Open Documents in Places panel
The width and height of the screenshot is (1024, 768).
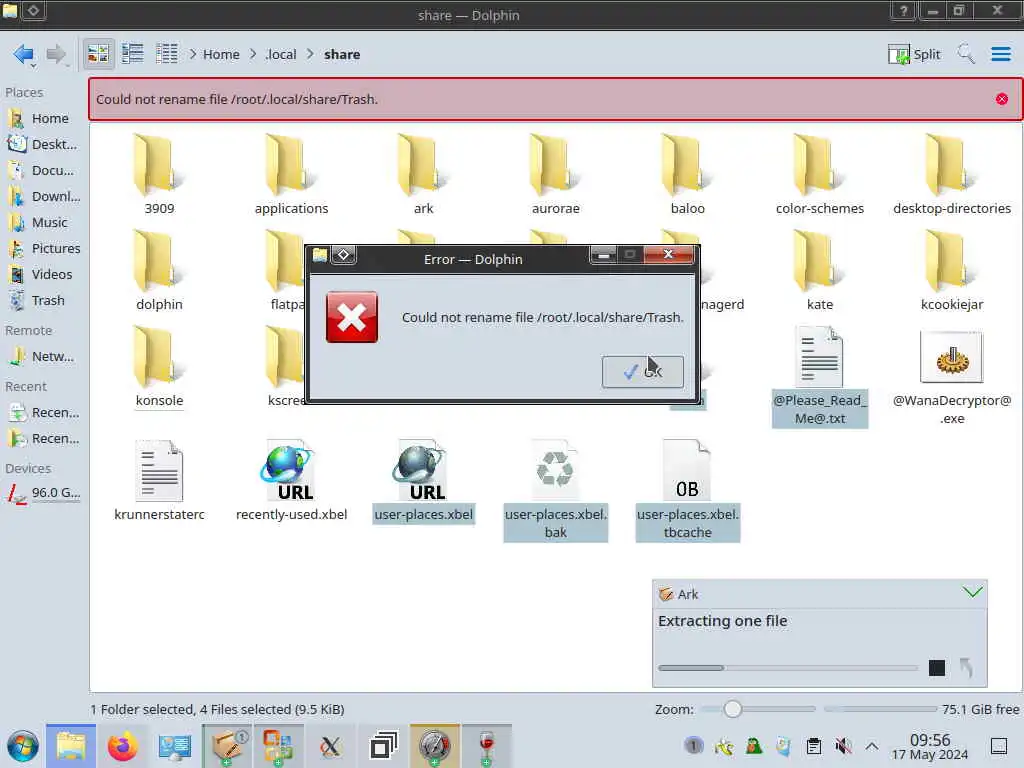point(43,170)
